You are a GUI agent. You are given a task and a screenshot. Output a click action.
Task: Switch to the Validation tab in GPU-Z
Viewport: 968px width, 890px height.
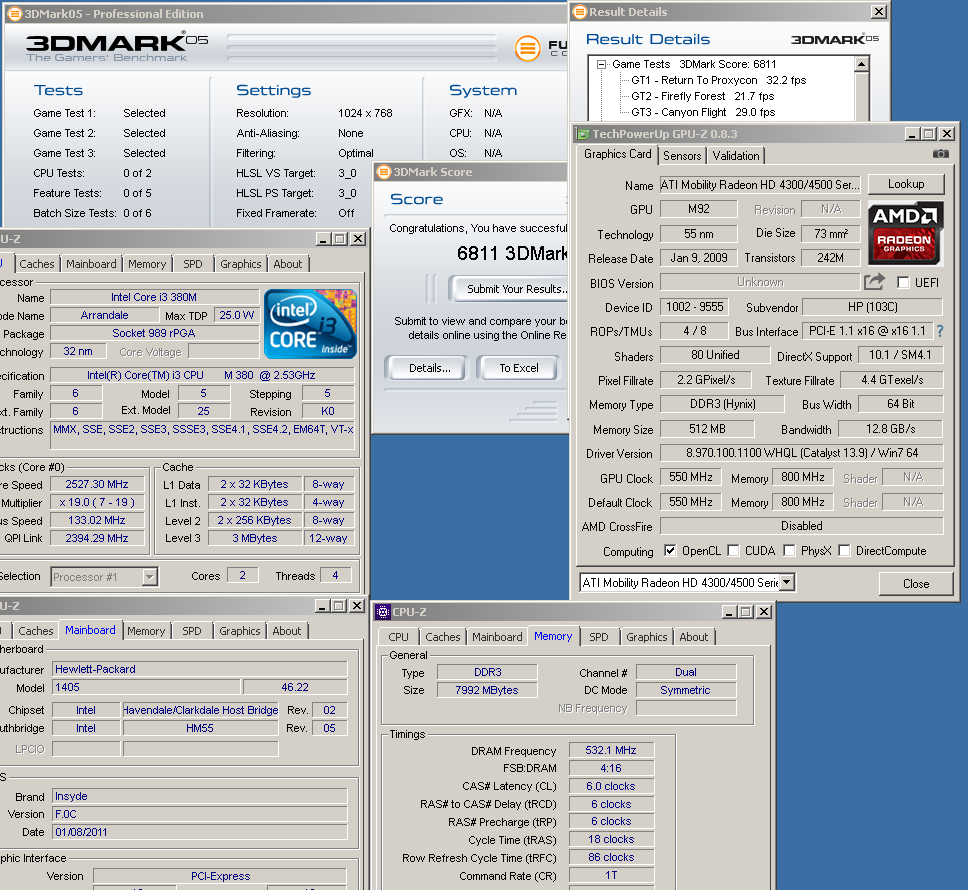click(x=736, y=156)
